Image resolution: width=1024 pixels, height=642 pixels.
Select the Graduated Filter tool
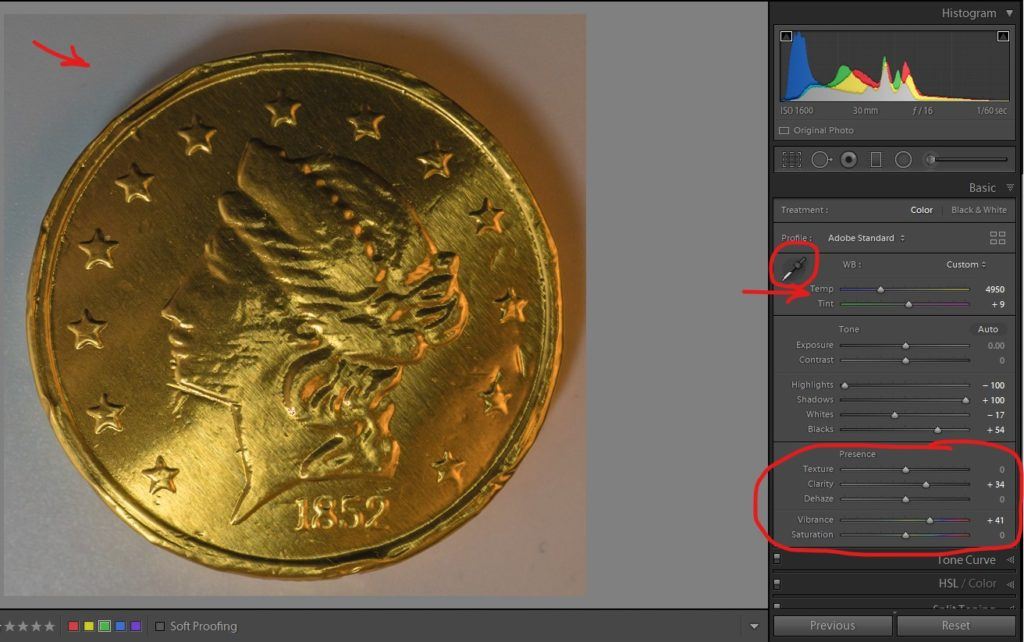(876, 159)
